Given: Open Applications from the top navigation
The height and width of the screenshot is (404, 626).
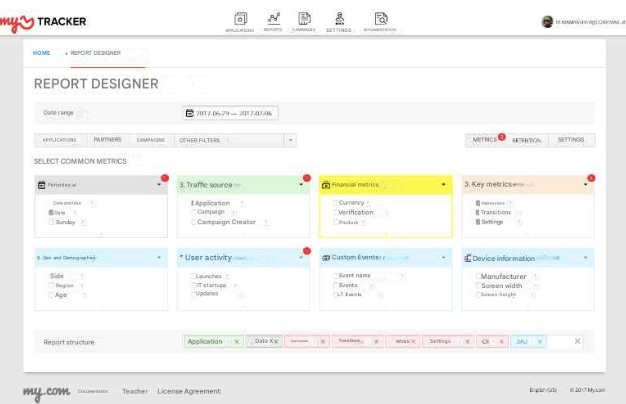Looking at the screenshot, I should pyautogui.click(x=240, y=20).
